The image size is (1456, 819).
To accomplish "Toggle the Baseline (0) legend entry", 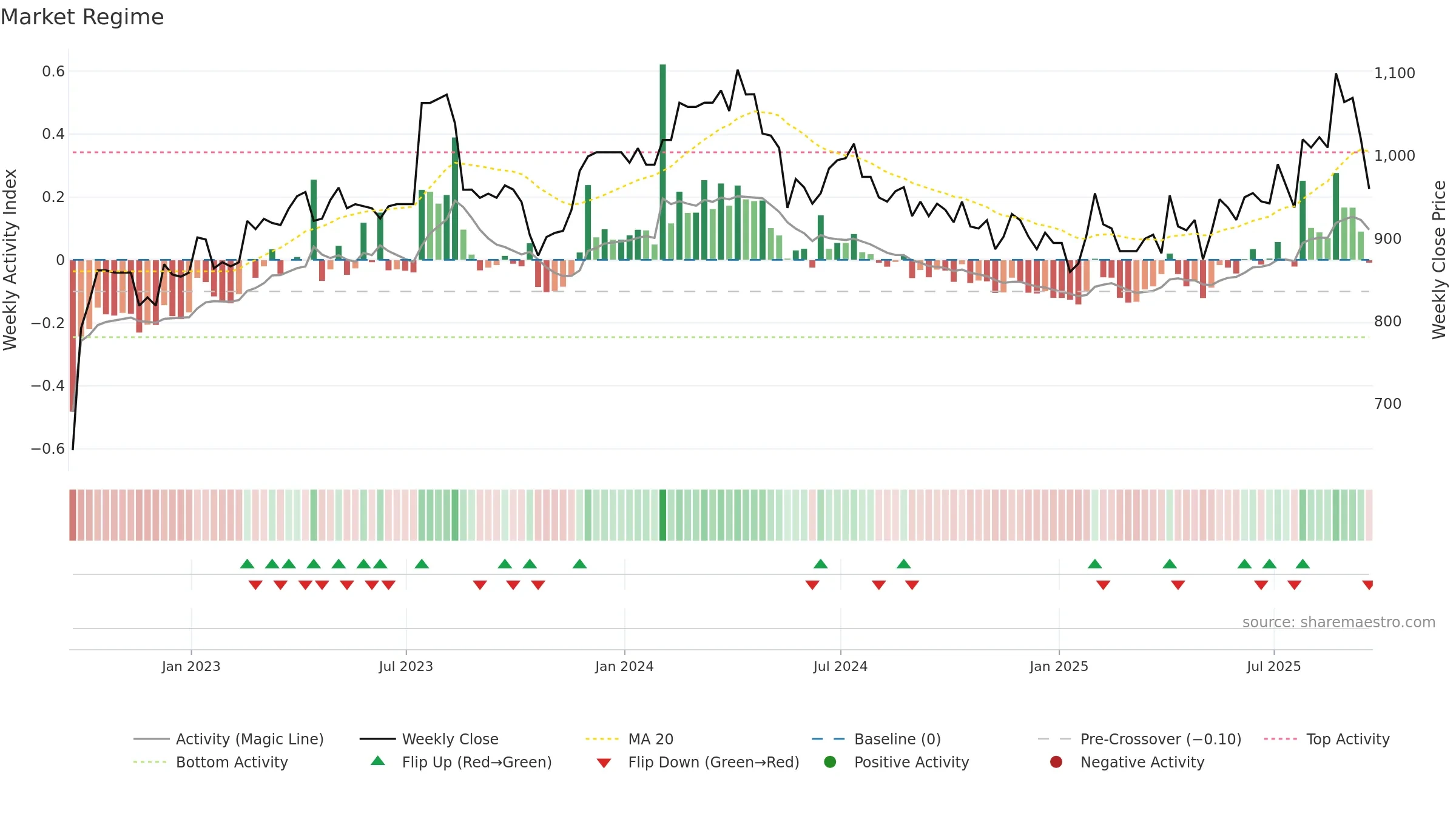I will click(876, 739).
